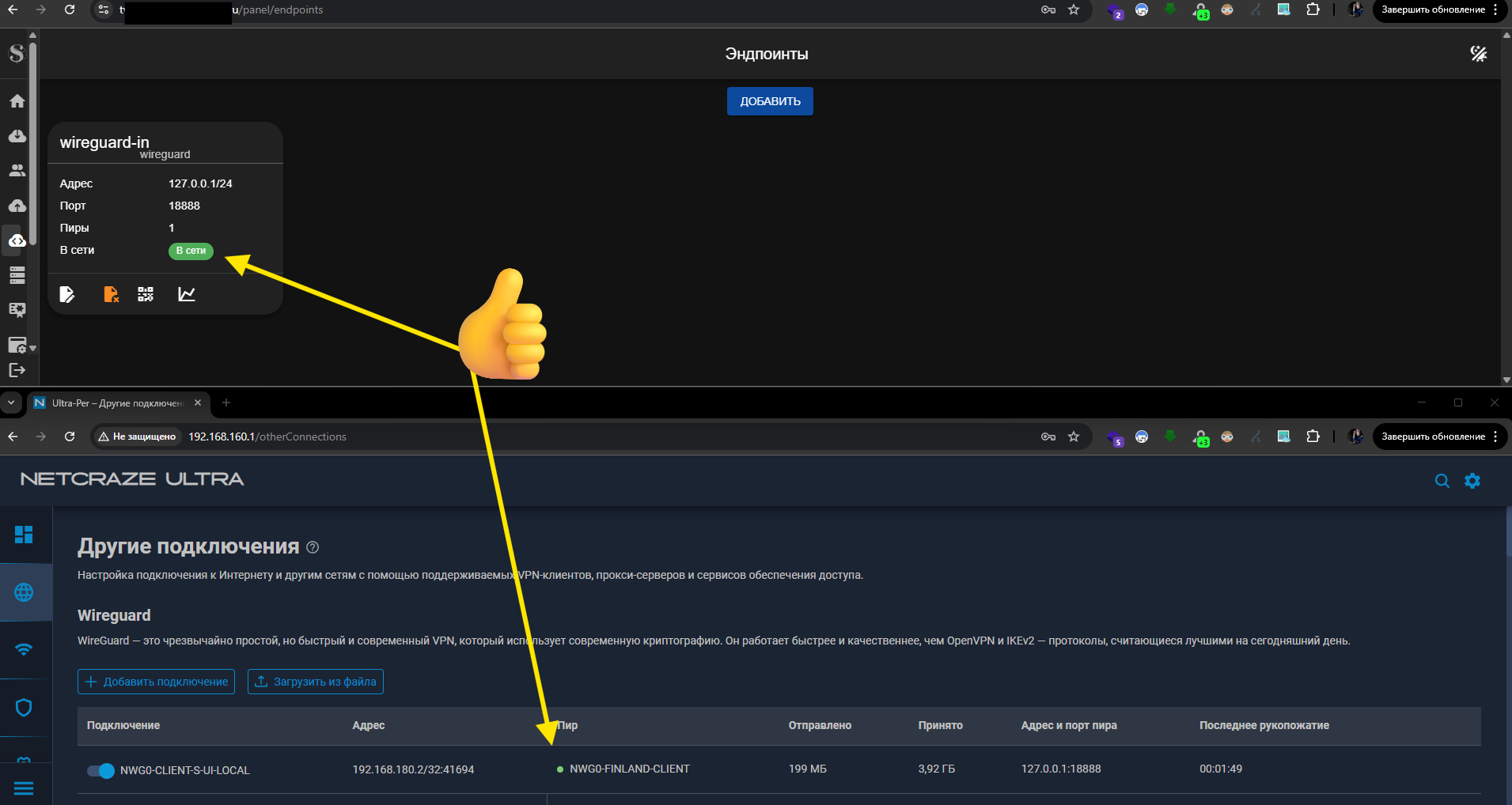Open Wi-Fi section in router sidebar
Screen dimensions: 1512x805
[24, 649]
